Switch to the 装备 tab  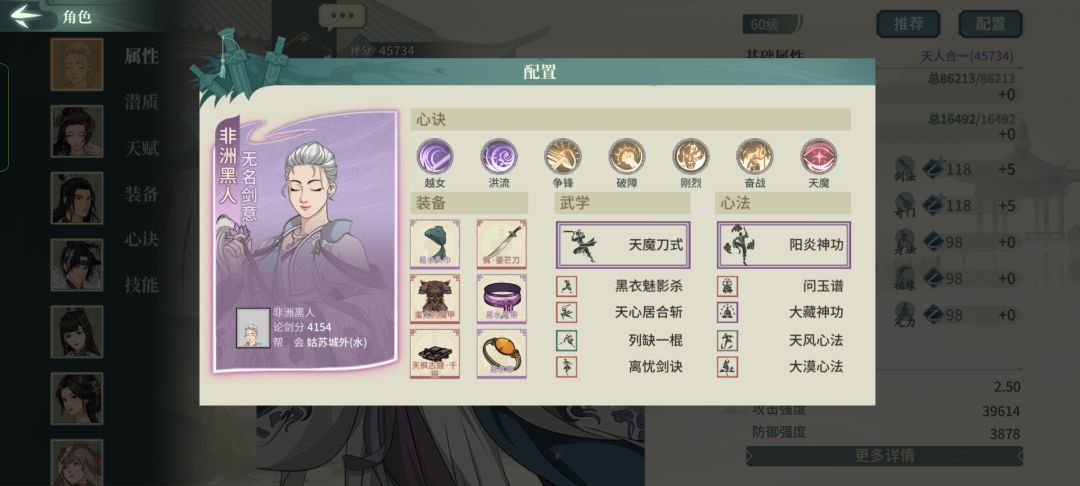[x=141, y=193]
